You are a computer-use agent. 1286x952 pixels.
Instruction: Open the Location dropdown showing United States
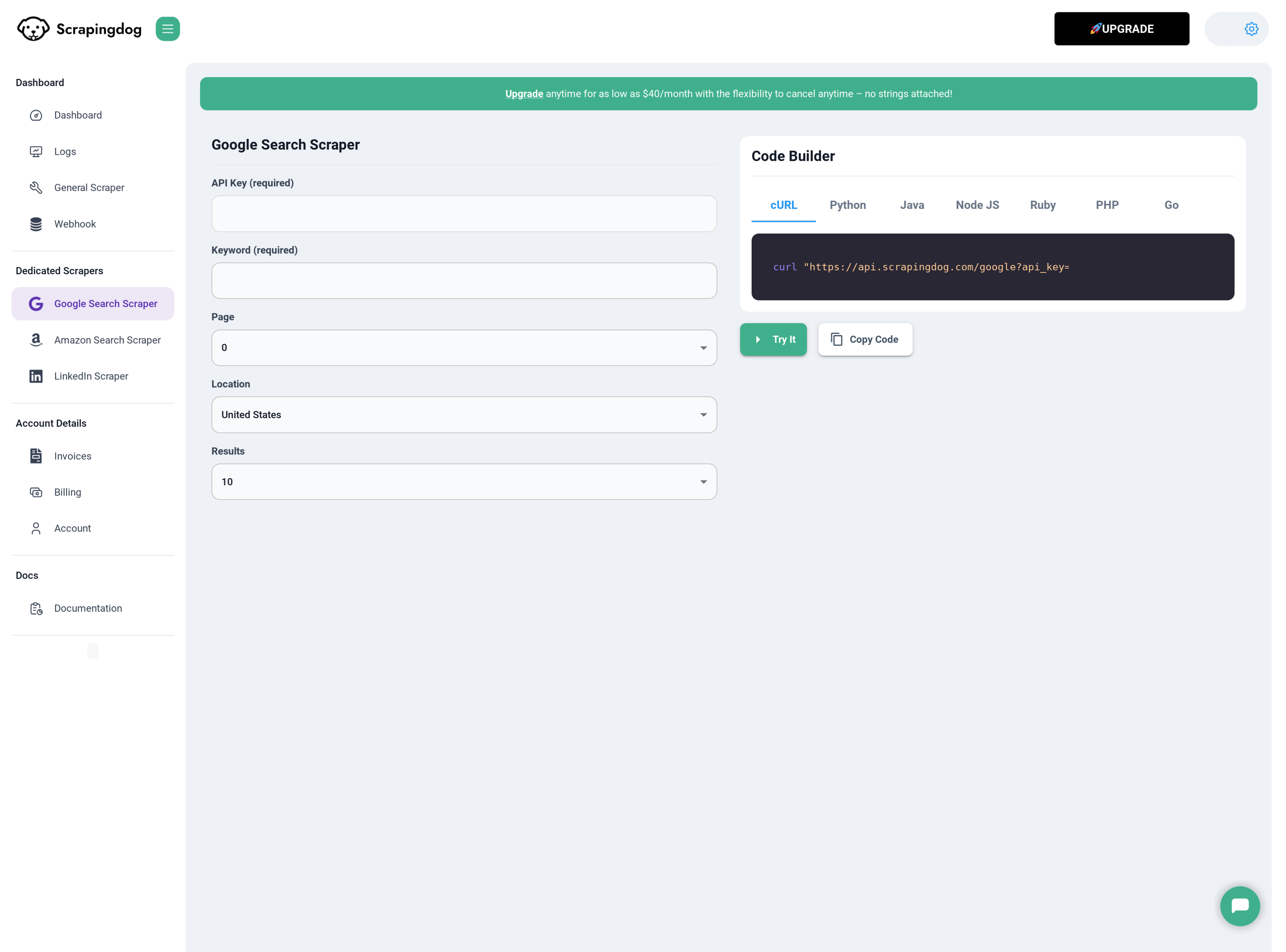click(x=464, y=415)
